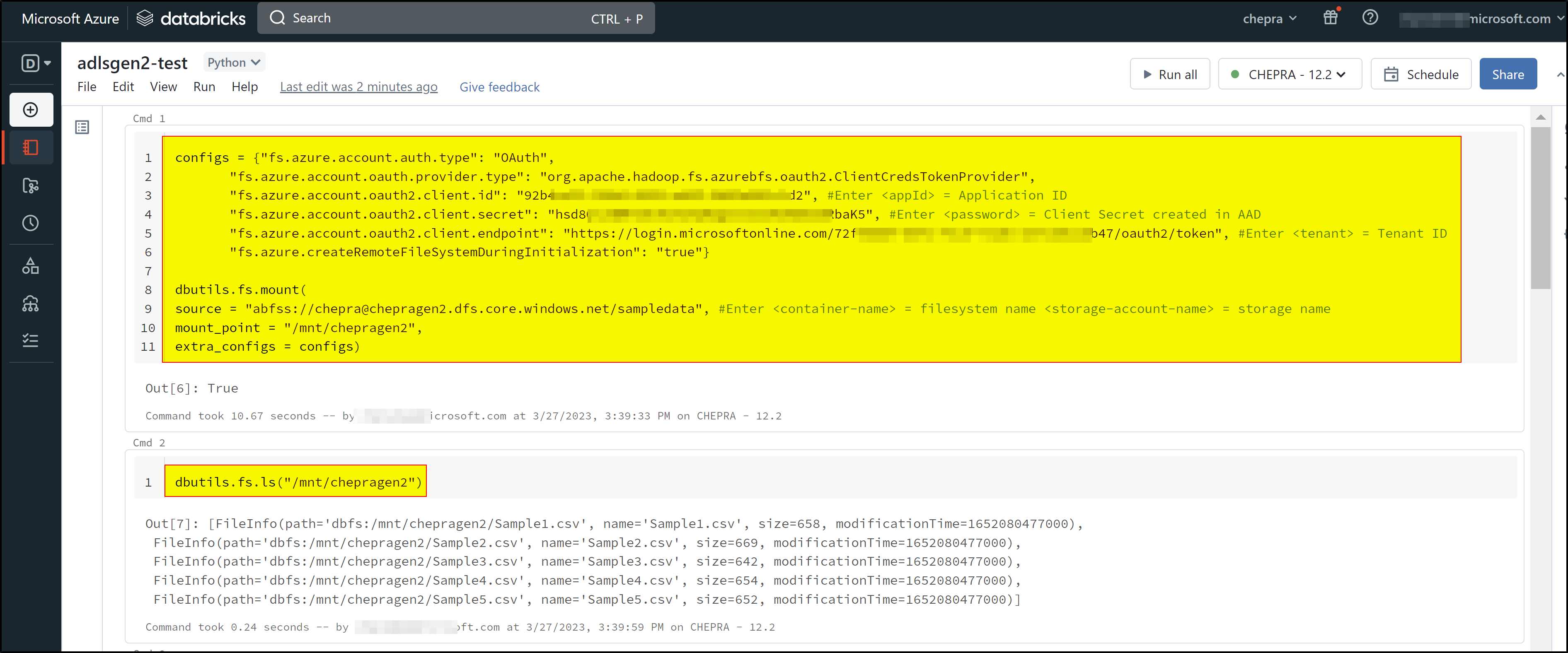Image resolution: width=1568 pixels, height=653 pixels.
Task: Click the Help menu item
Action: pyautogui.click(x=244, y=87)
